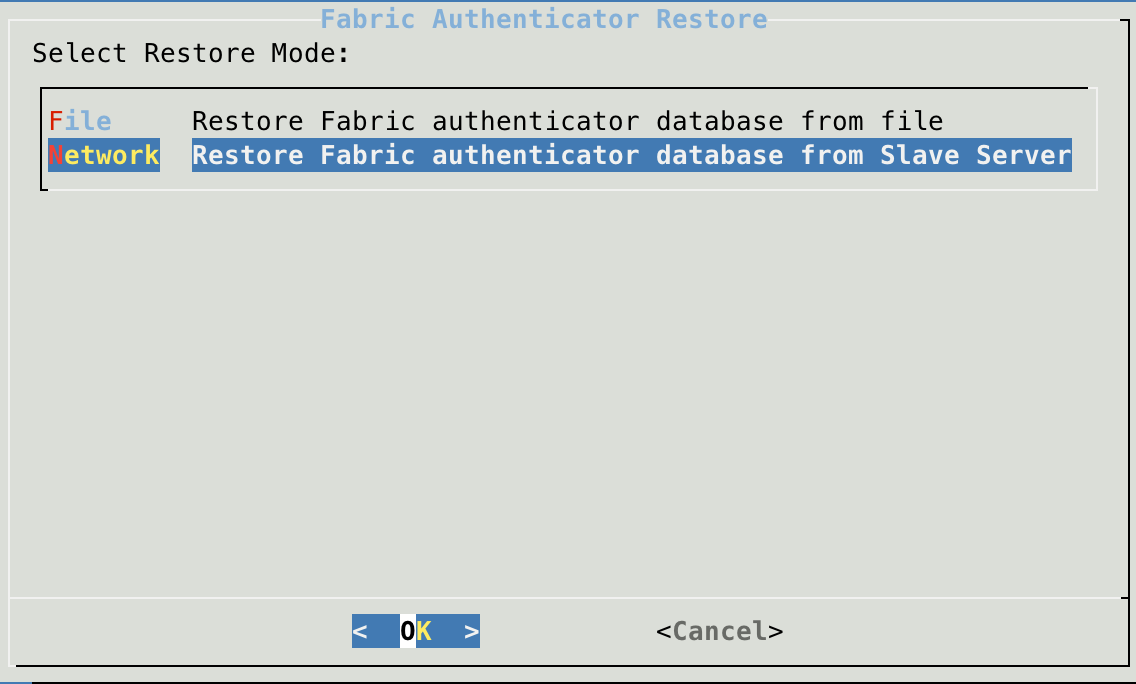Click the highlighted Network entry text
Viewport: 1136px width, 684px height.
click(104, 155)
